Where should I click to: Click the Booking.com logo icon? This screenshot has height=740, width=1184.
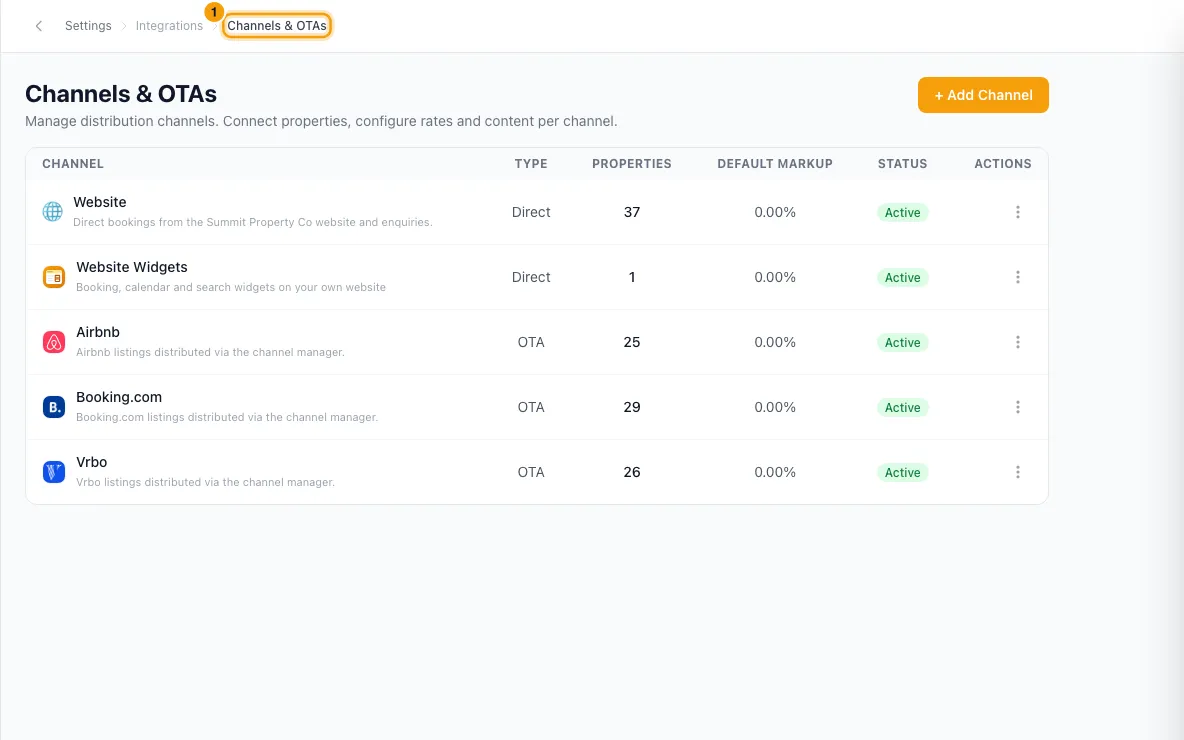tap(54, 407)
